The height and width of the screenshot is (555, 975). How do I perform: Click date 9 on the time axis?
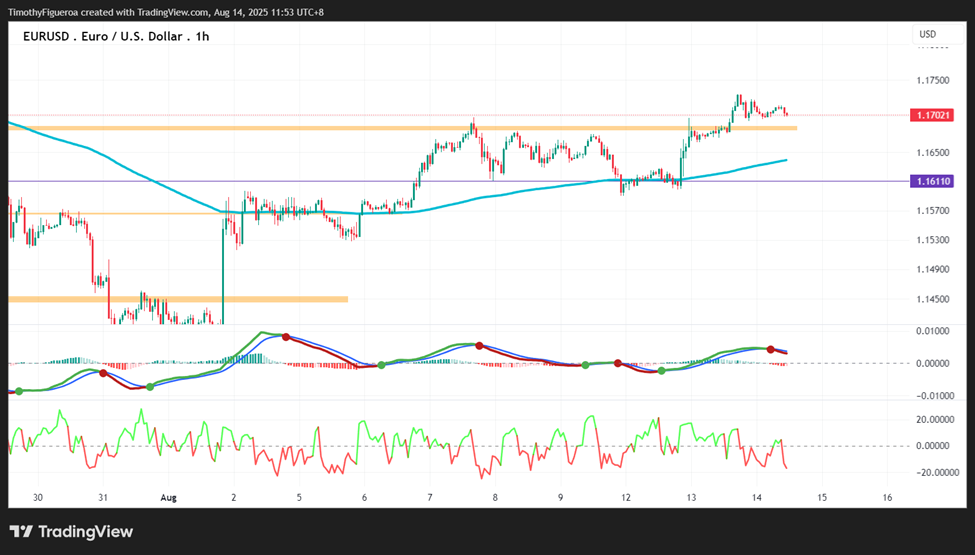coord(560,498)
